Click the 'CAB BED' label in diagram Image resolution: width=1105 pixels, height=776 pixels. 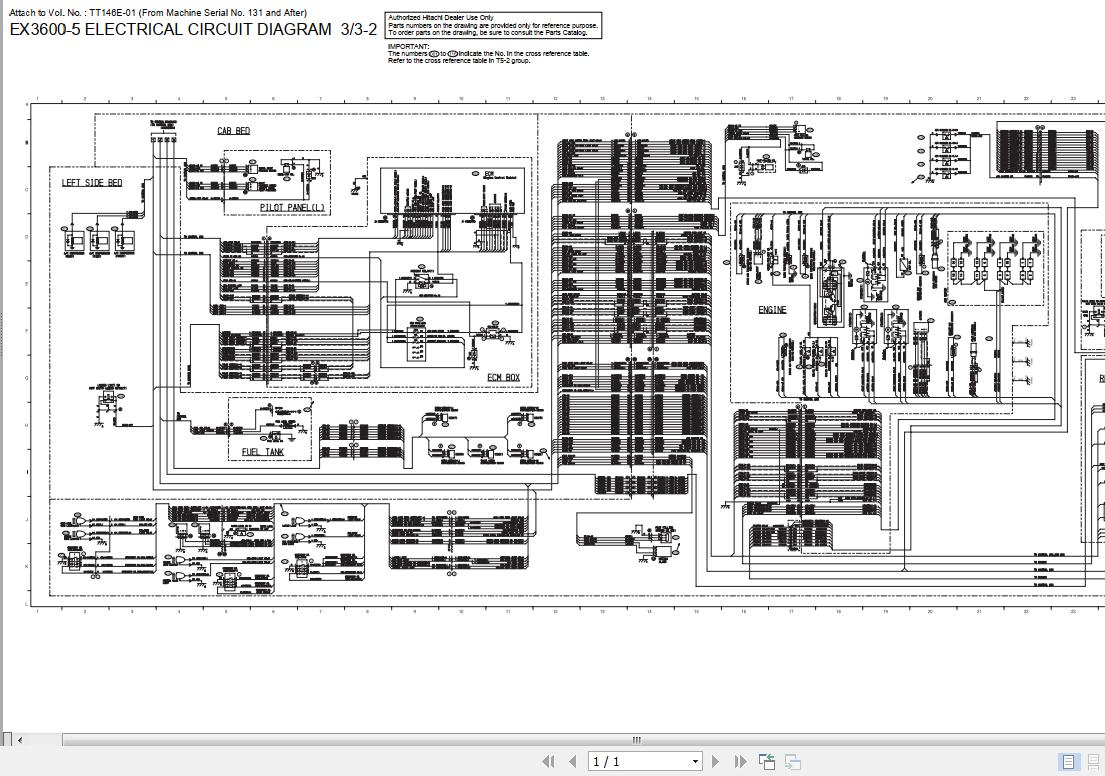click(x=233, y=131)
